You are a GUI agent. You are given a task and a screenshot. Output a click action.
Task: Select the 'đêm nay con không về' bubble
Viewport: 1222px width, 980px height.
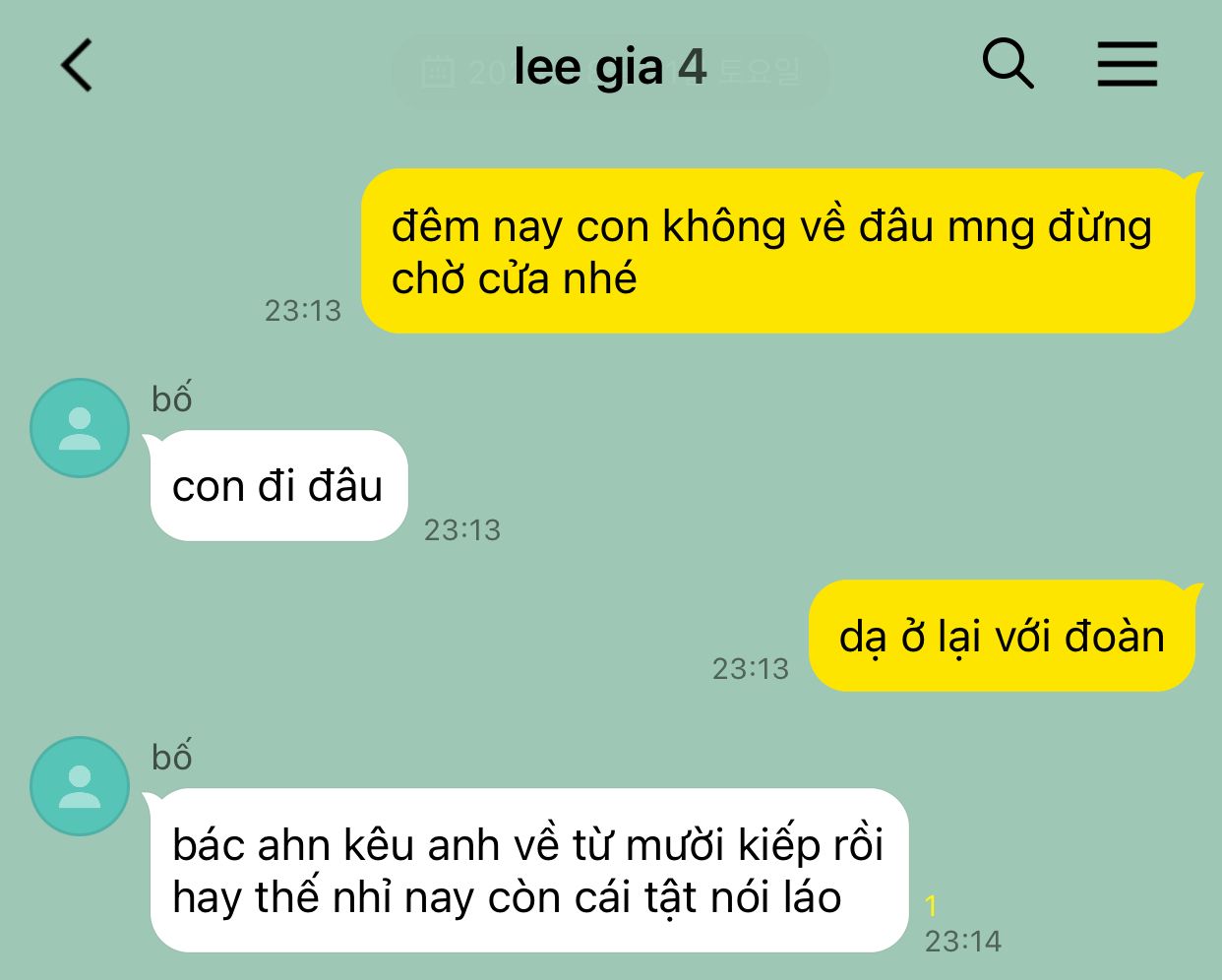(777, 251)
